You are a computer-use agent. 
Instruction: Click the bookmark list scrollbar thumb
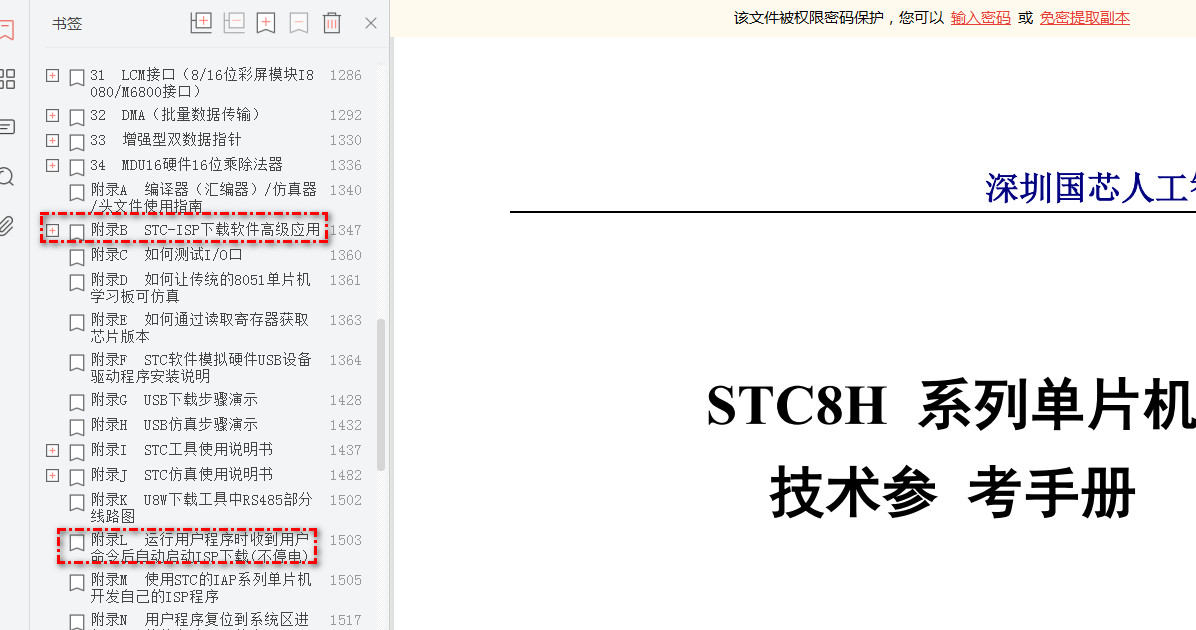point(381,394)
